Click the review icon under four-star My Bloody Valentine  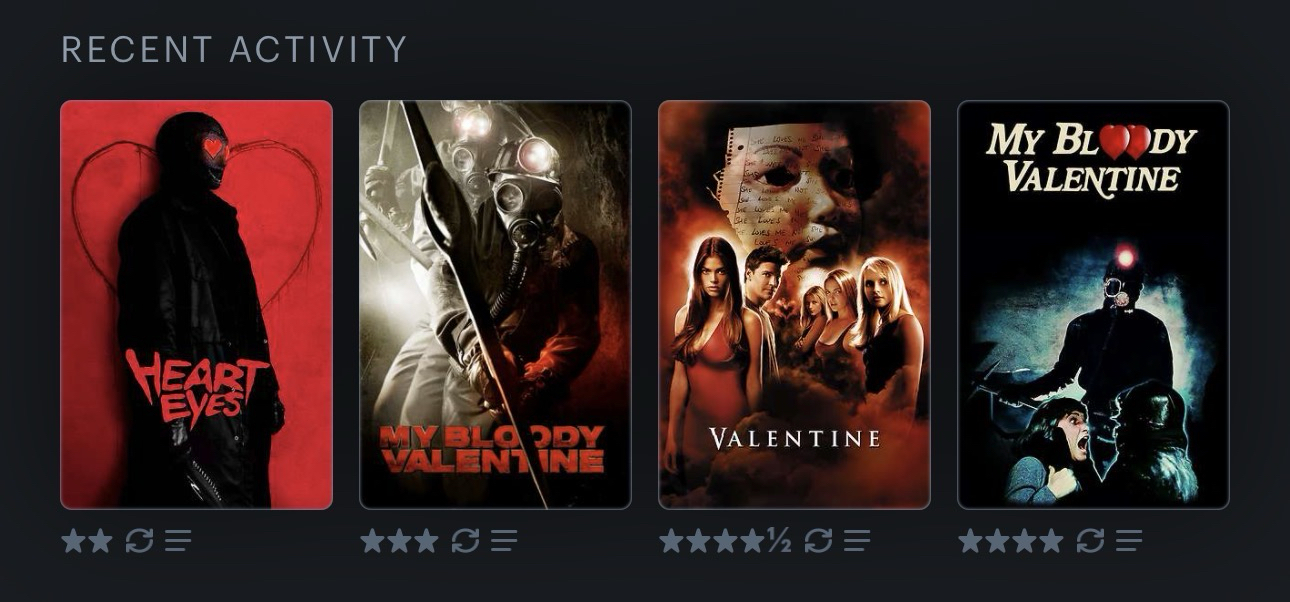[1129, 541]
